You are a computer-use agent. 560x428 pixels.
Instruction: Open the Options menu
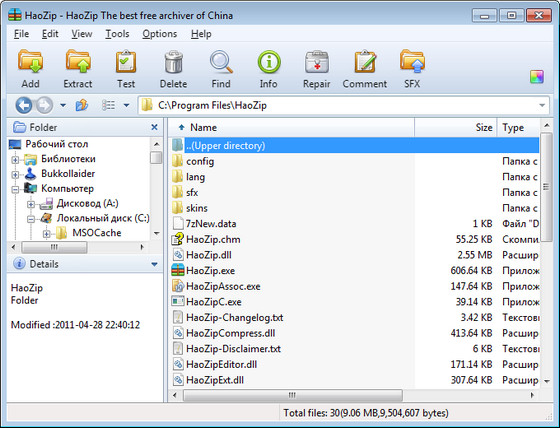160,34
